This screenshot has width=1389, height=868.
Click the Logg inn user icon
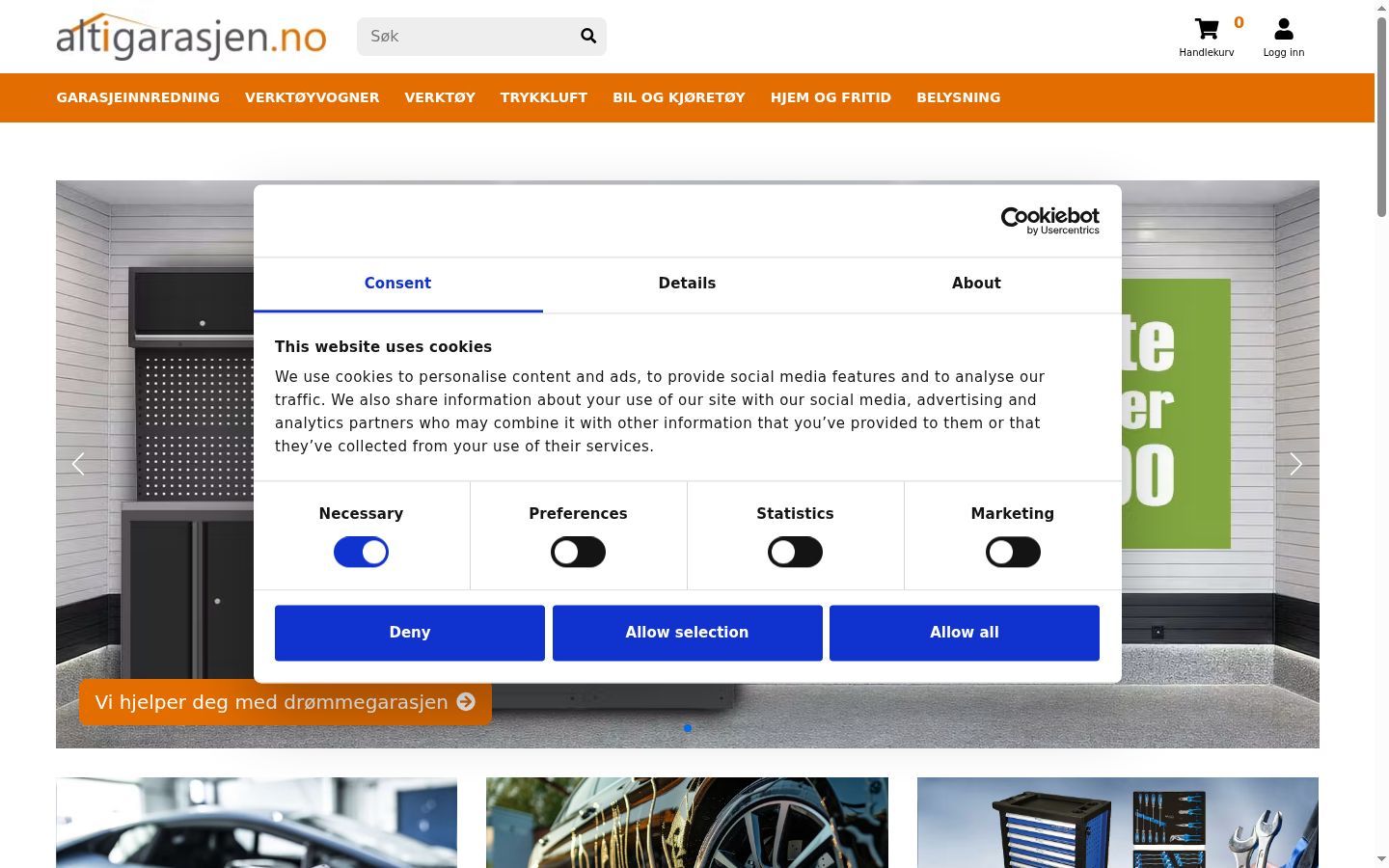(x=1284, y=29)
